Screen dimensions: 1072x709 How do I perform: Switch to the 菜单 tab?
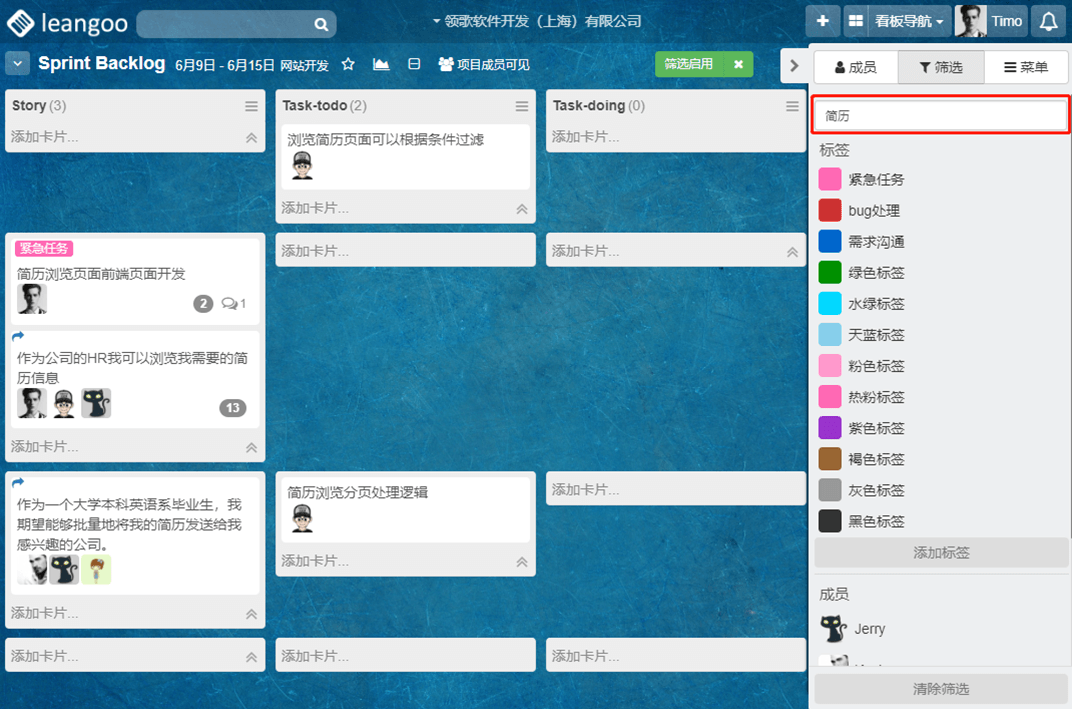click(1026, 67)
